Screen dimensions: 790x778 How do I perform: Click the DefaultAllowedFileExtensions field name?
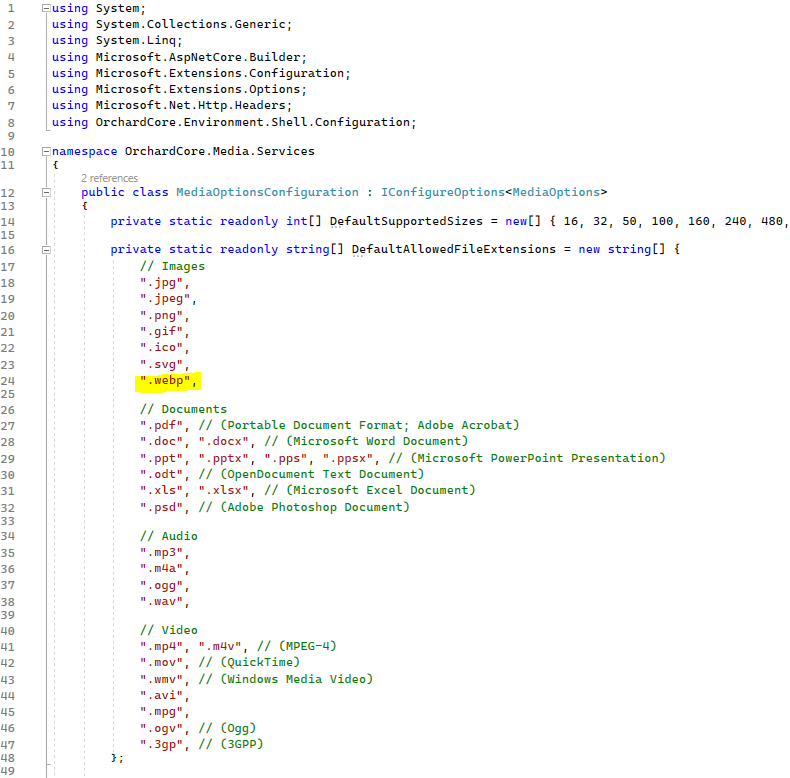click(x=453, y=249)
